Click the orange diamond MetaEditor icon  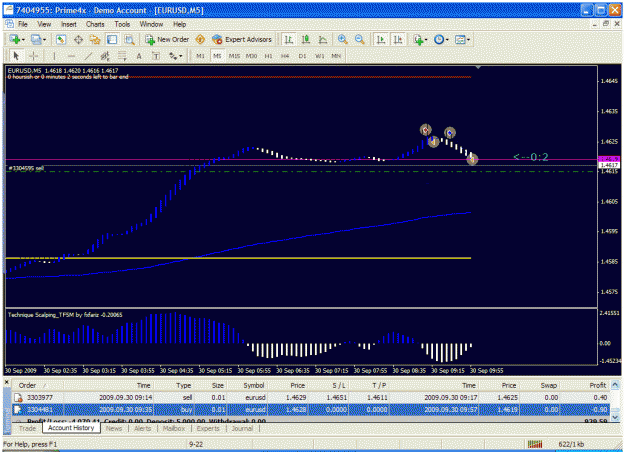click(x=200, y=39)
